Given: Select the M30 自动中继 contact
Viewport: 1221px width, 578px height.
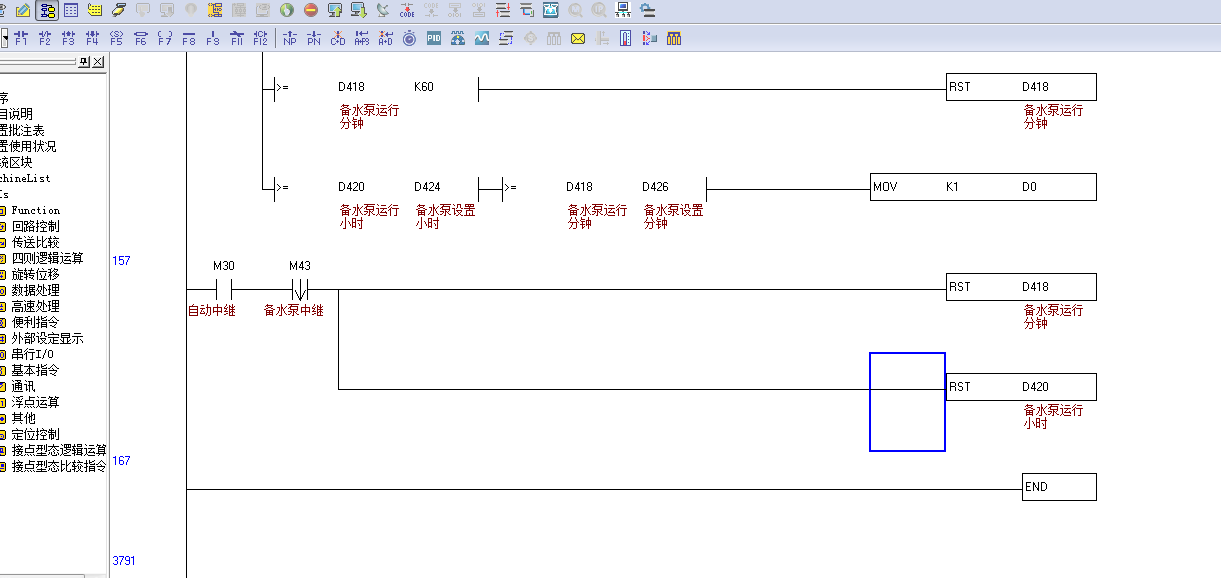Looking at the screenshot, I should 224,289.
